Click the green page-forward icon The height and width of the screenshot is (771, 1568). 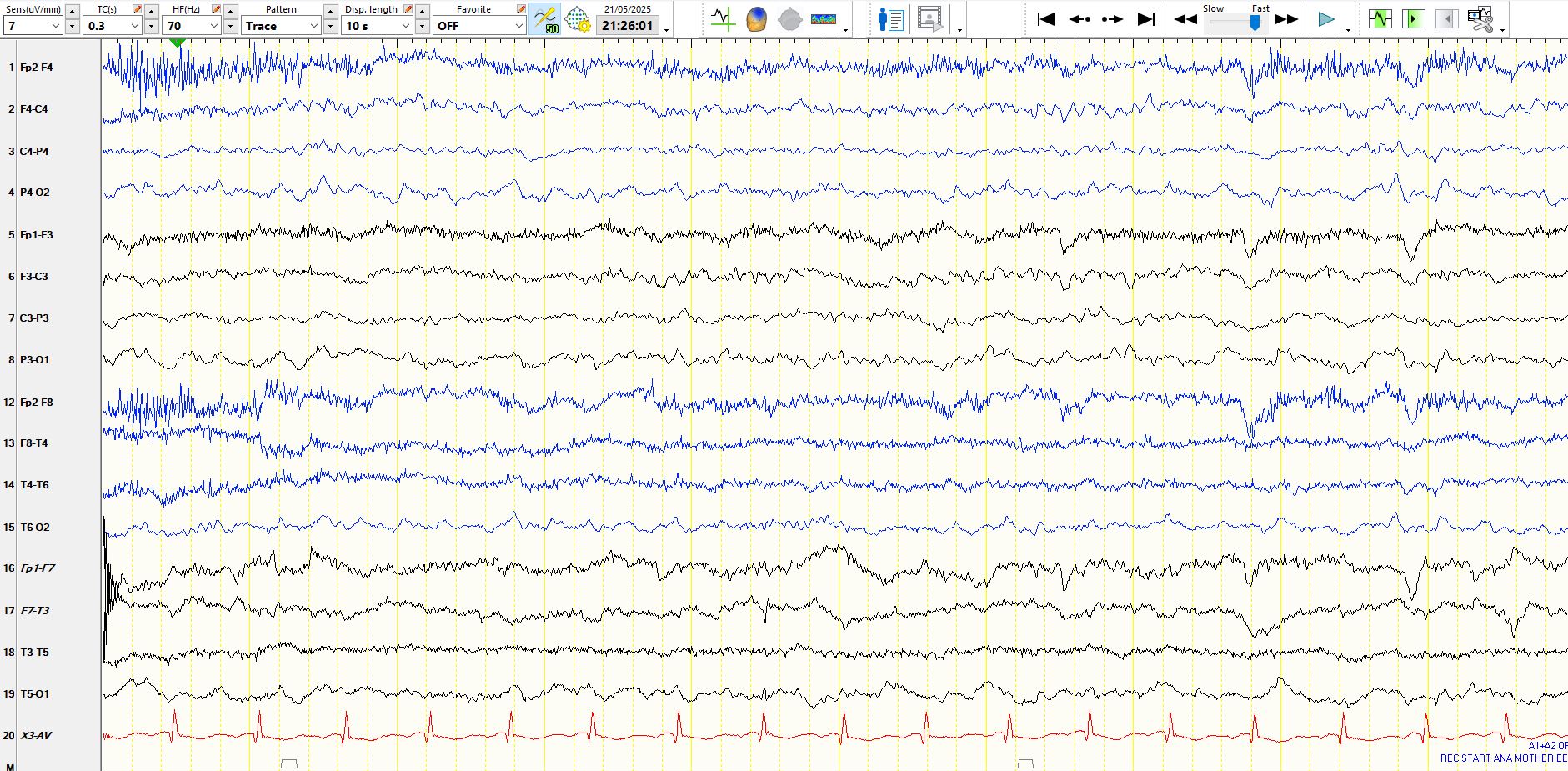[1414, 18]
